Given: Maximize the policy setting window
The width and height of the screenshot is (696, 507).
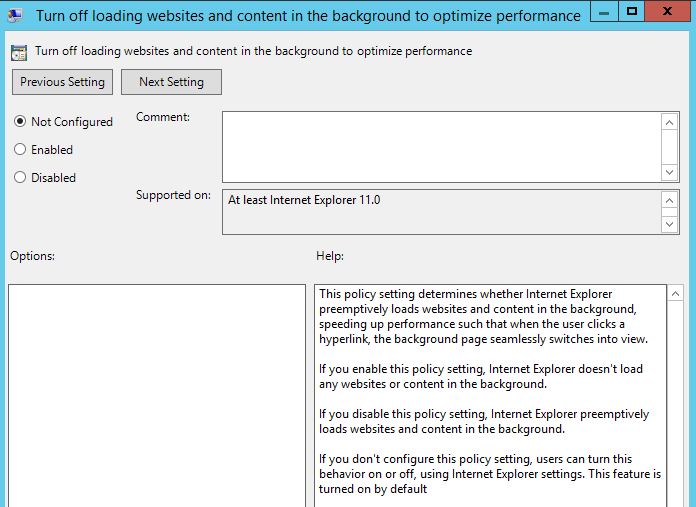Looking at the screenshot, I should 632,12.
